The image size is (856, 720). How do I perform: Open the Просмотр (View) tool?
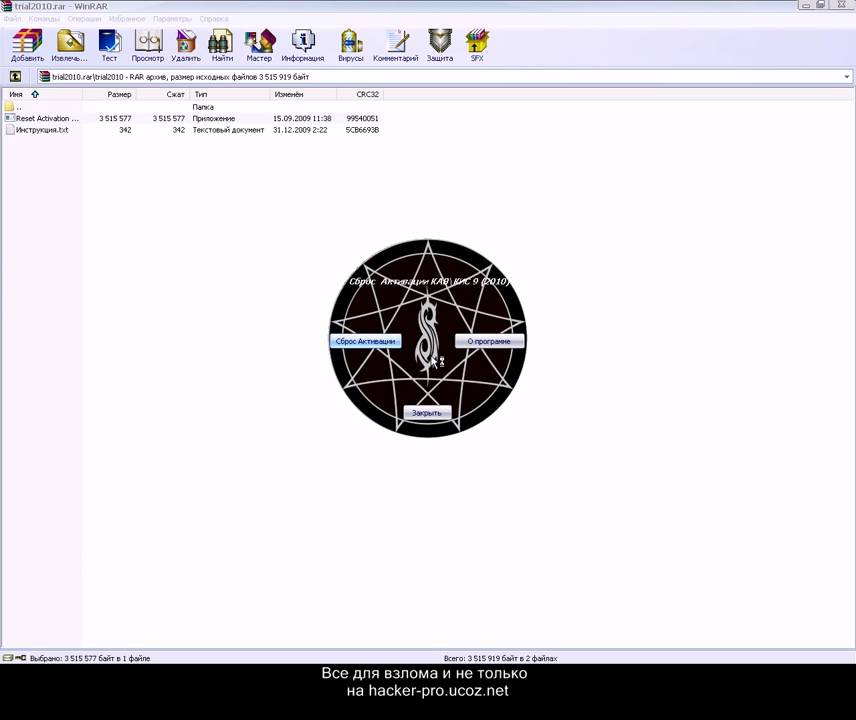(x=148, y=45)
